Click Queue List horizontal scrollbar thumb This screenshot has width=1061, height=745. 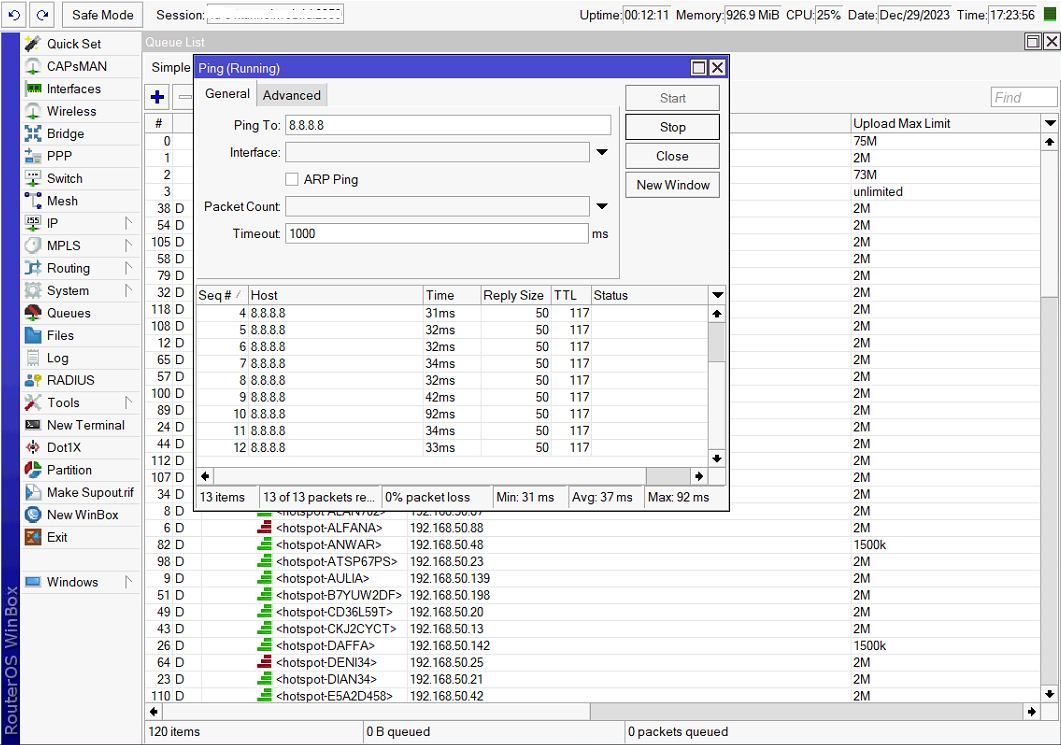coord(806,712)
